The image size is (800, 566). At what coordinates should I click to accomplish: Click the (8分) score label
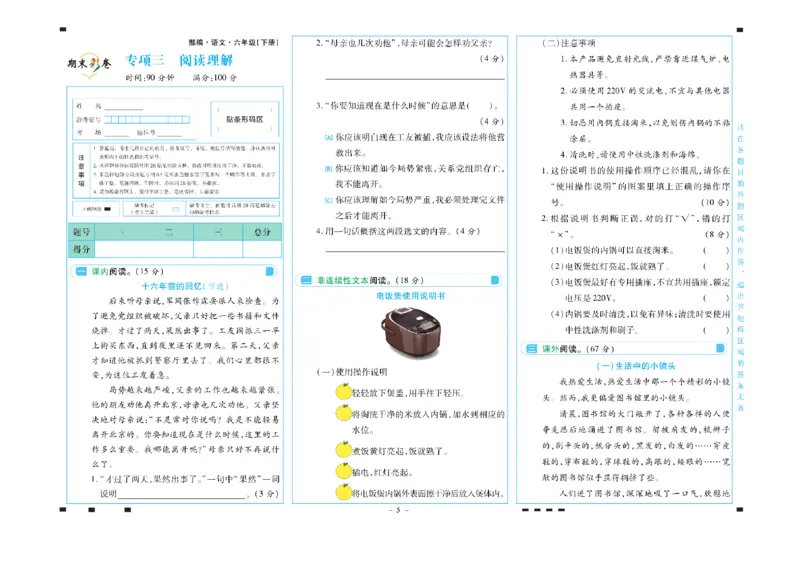[x=717, y=234]
